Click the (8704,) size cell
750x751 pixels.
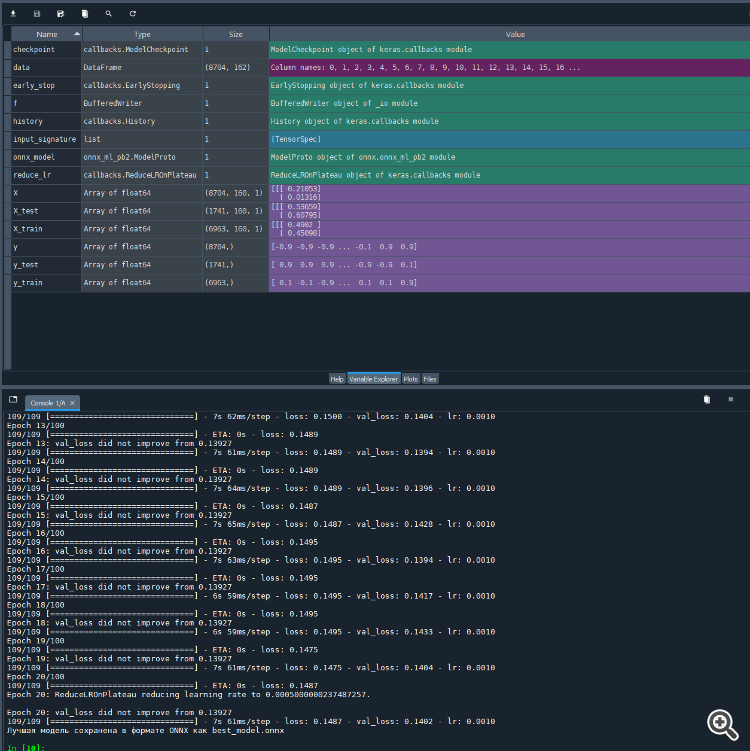point(236,247)
